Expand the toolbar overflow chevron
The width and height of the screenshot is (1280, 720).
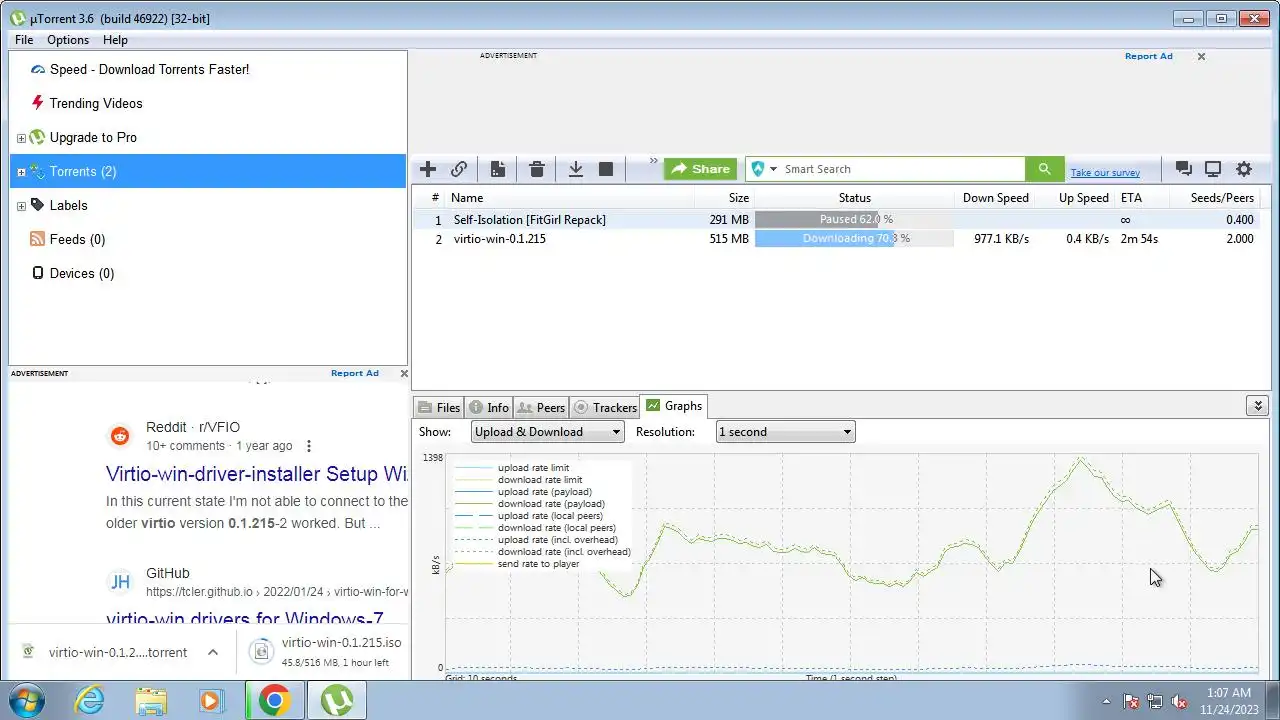click(x=654, y=161)
